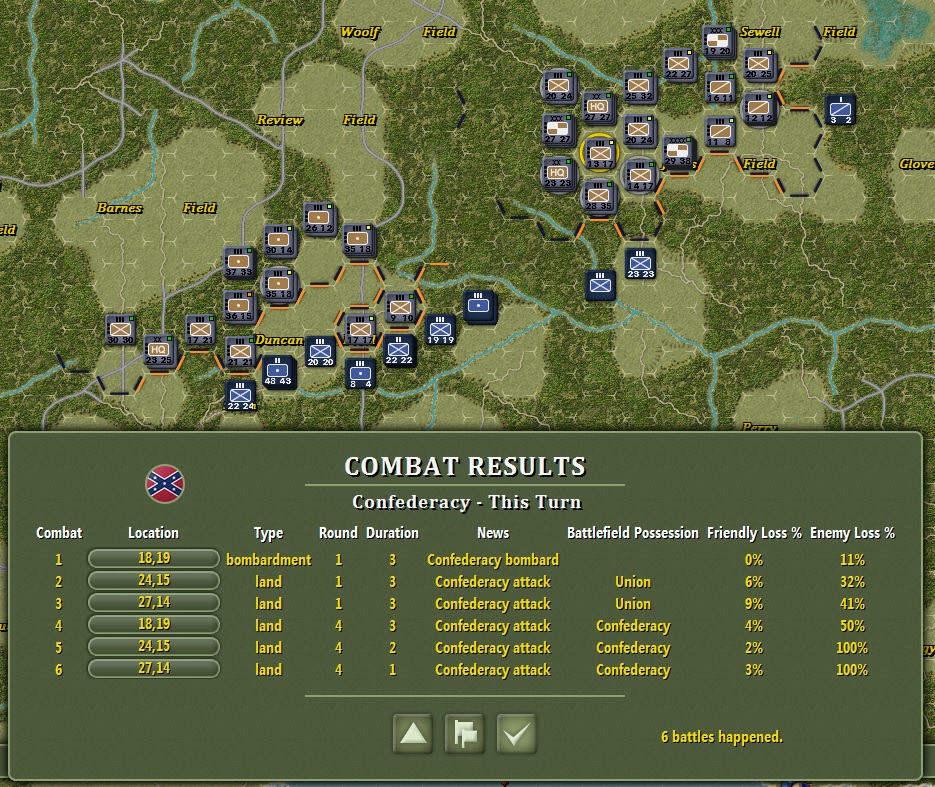Select Confederate infantry unit 17 21

coord(200,330)
